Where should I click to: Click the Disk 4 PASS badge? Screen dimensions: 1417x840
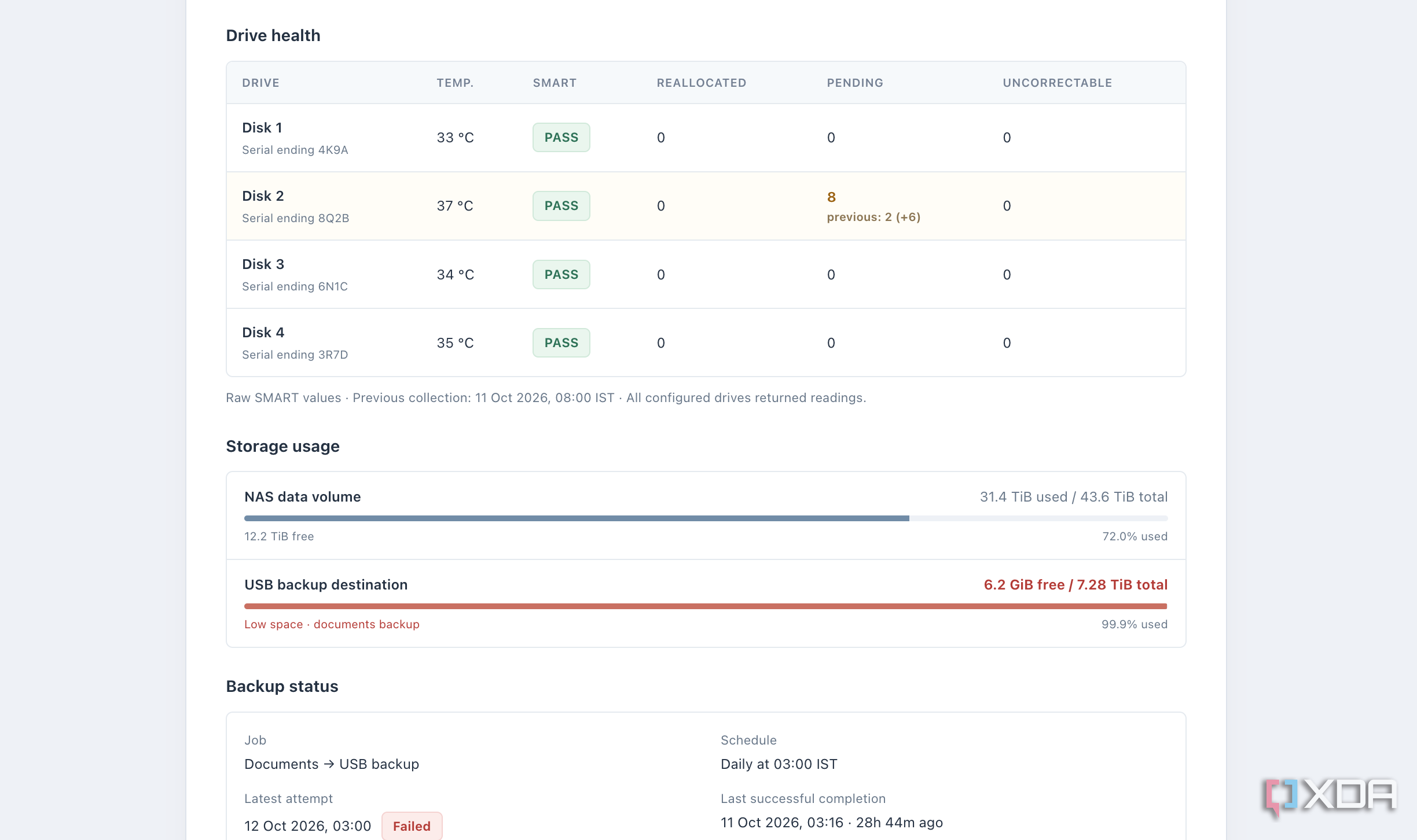click(x=561, y=342)
